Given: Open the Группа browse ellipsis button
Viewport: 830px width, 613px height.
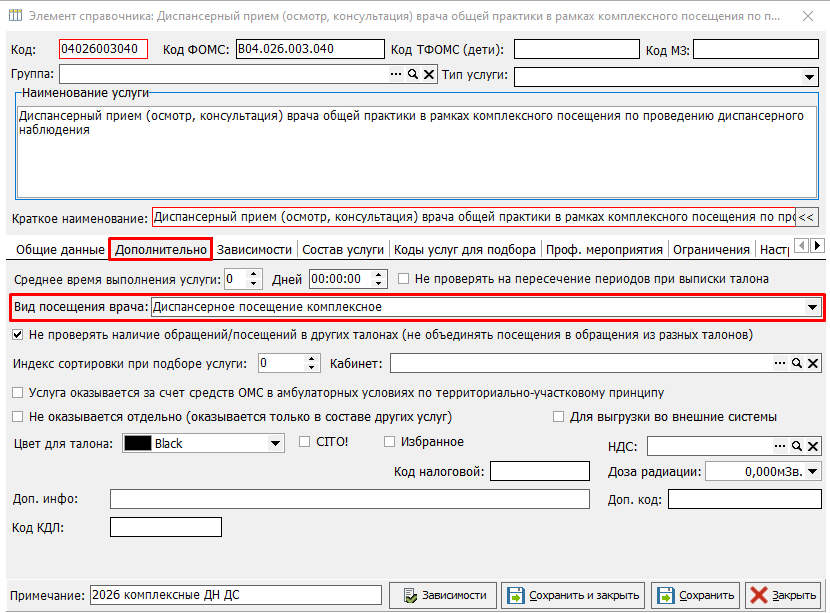Looking at the screenshot, I should [396, 74].
